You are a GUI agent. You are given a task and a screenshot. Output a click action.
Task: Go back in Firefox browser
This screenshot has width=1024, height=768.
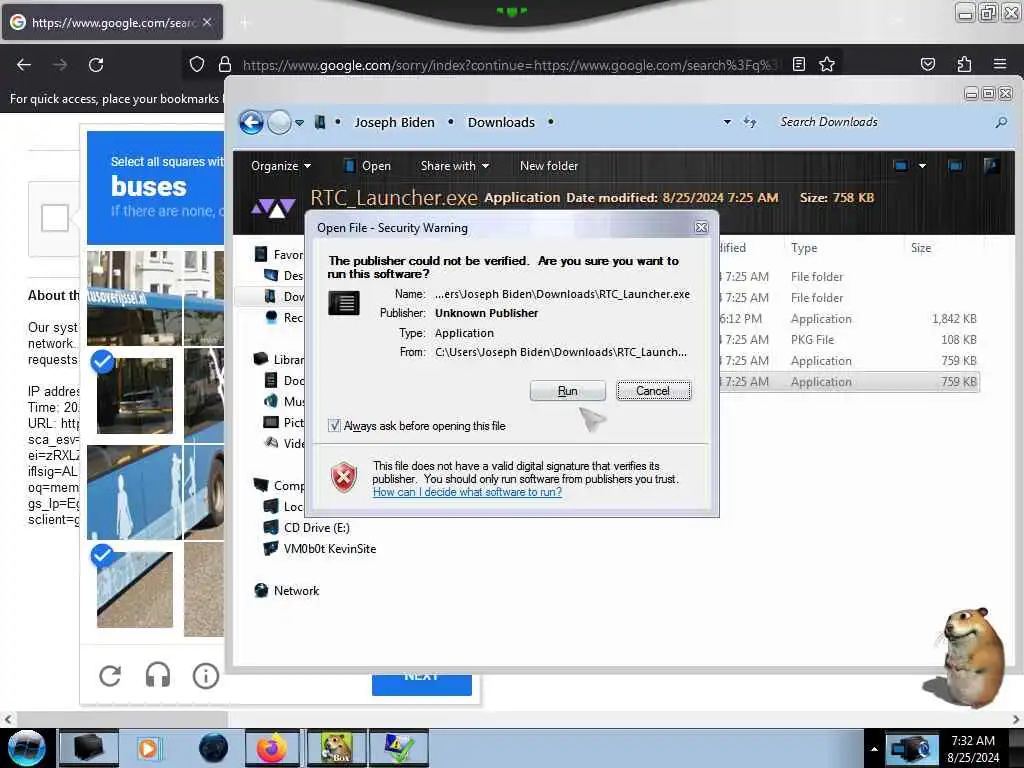[x=24, y=65]
